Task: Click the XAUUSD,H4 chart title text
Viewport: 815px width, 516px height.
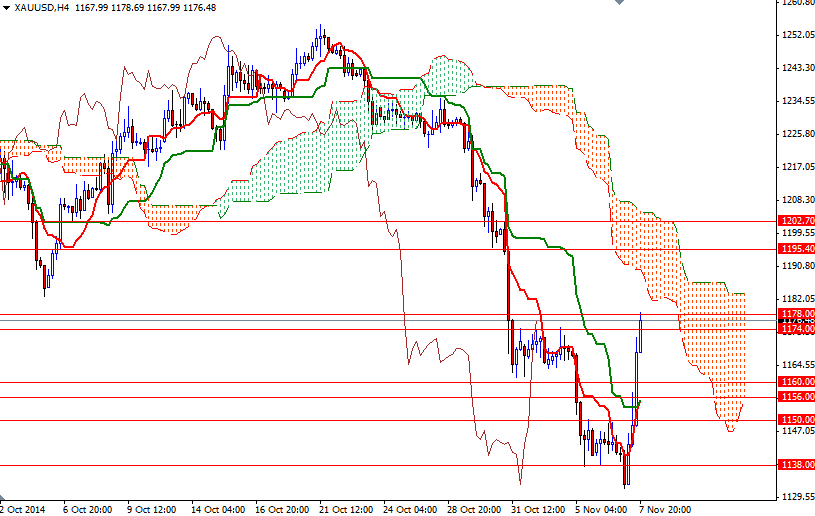Action: pyautogui.click(x=42, y=8)
